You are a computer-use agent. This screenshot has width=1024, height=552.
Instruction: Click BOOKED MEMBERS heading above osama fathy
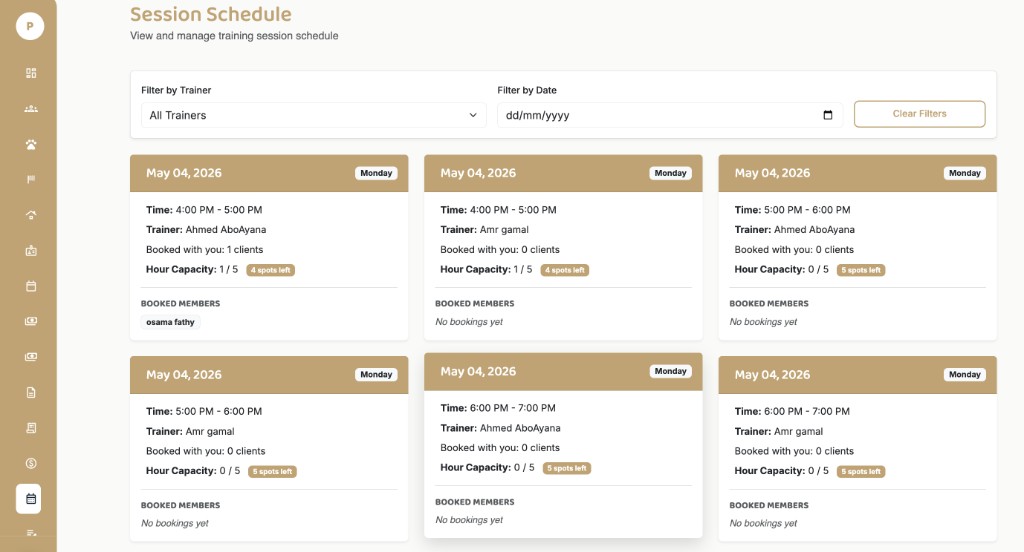(180, 304)
